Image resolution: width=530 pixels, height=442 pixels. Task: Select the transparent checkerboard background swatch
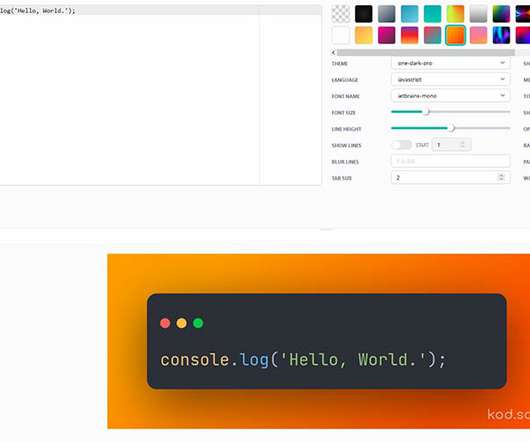tap(340, 14)
